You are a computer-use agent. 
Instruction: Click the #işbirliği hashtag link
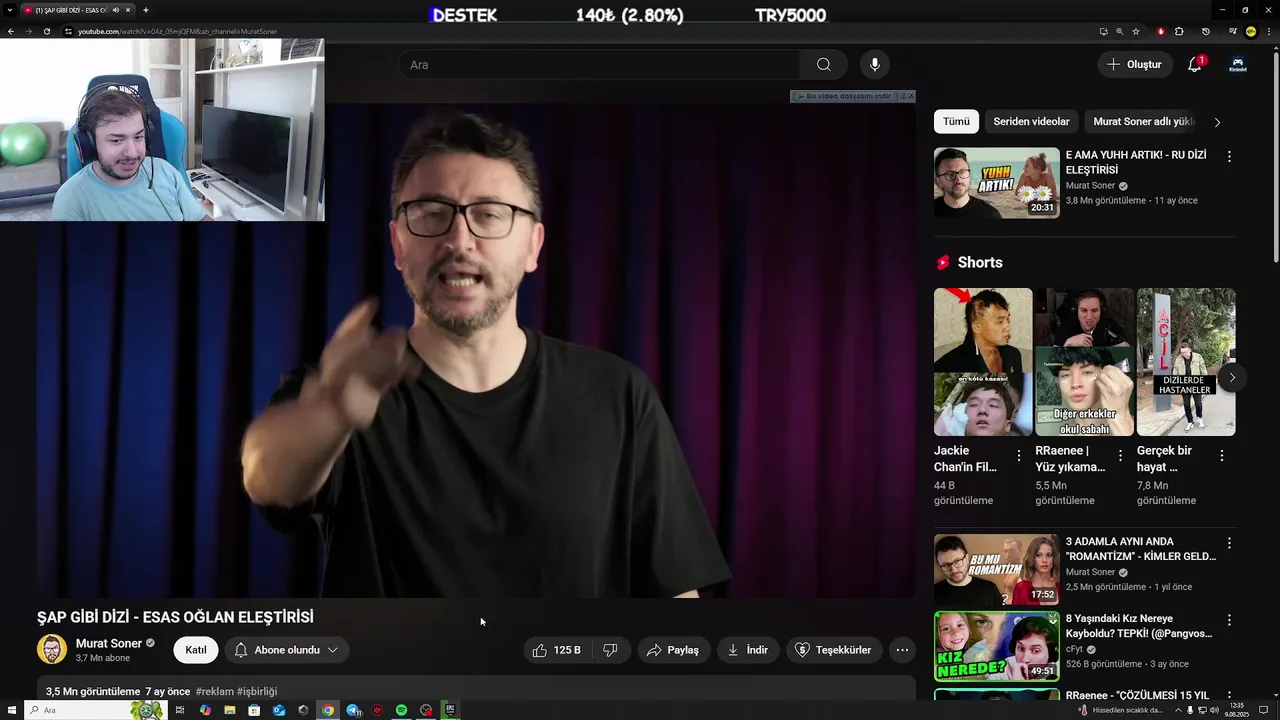point(257,691)
